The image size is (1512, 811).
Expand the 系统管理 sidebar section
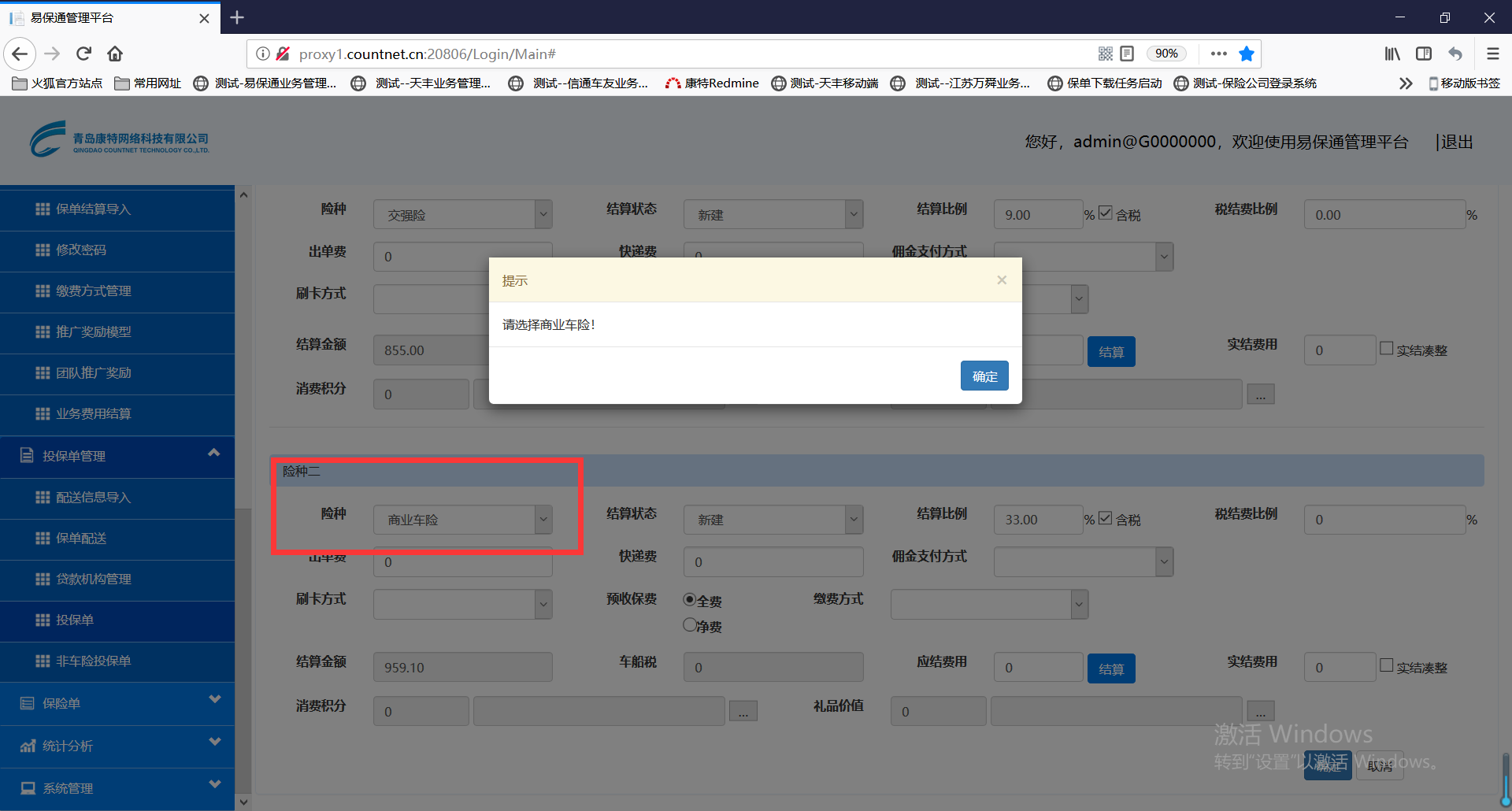pos(117,788)
